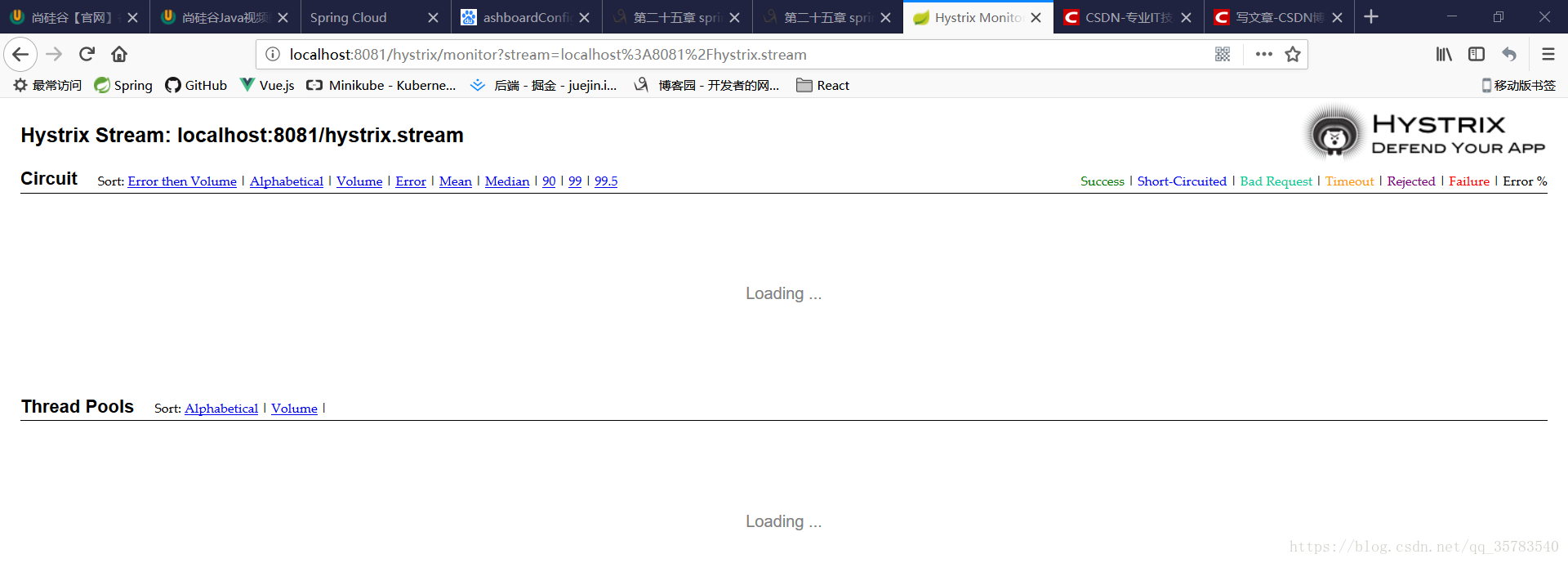Viewport: 1568px width, 563px height.
Task: Sort circuits using the Alphabetical link
Action: 287,181
